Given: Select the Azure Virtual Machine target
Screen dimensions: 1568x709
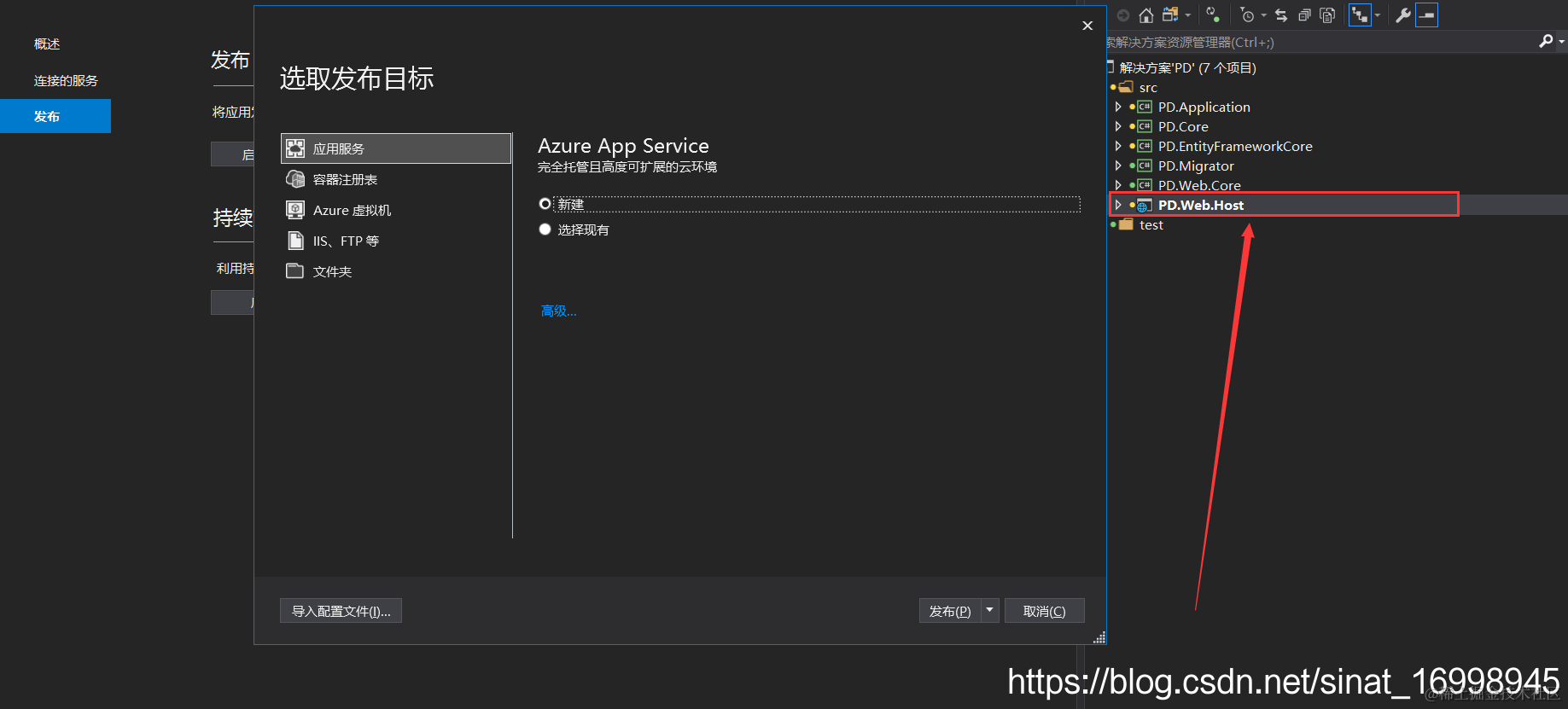Looking at the screenshot, I should (396, 210).
